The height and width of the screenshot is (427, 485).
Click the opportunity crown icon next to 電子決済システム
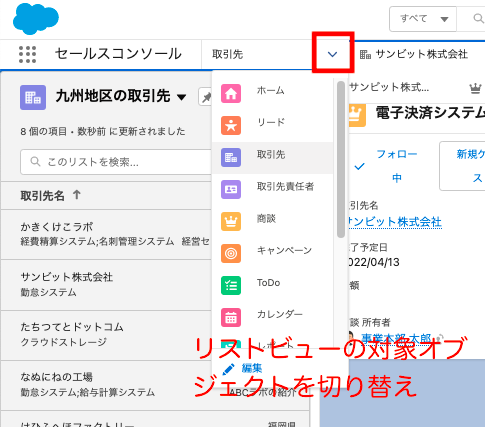click(357, 115)
